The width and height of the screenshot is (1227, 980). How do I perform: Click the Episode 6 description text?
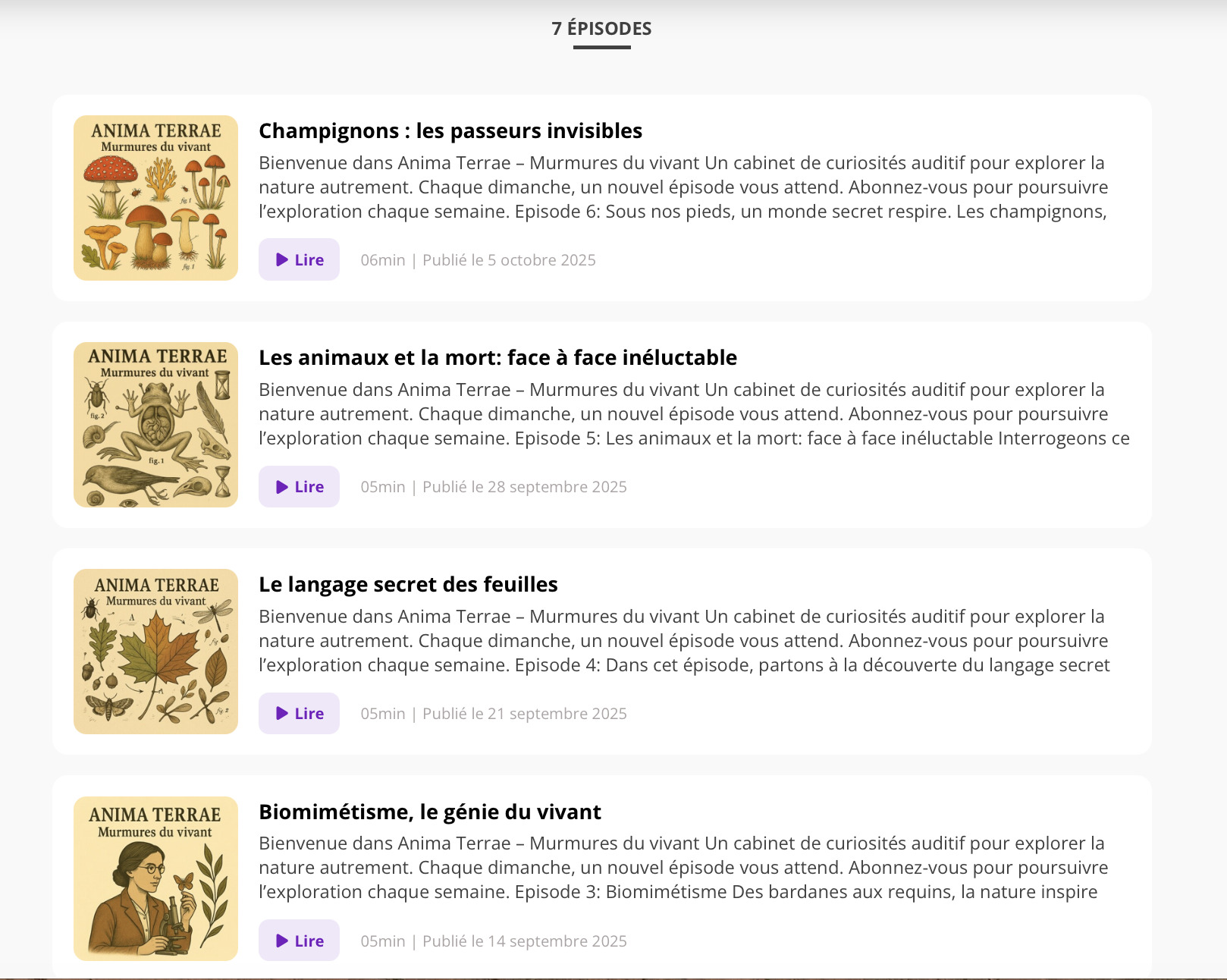683,187
